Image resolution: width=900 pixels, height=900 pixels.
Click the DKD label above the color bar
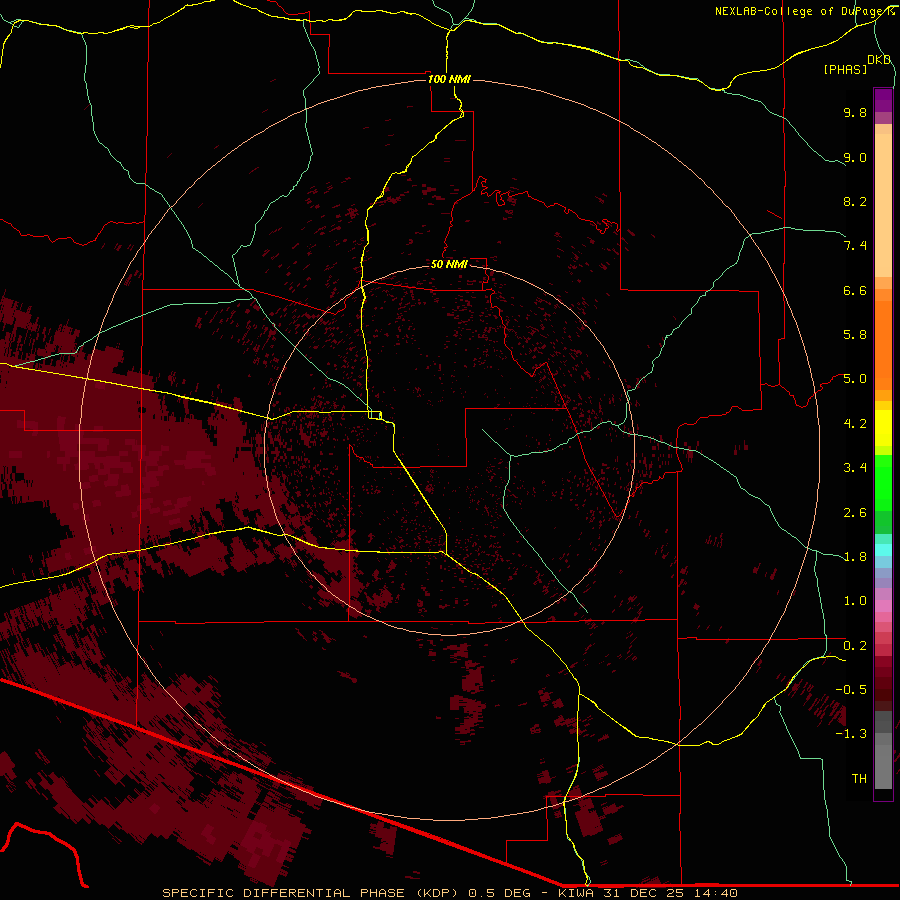[x=879, y=60]
